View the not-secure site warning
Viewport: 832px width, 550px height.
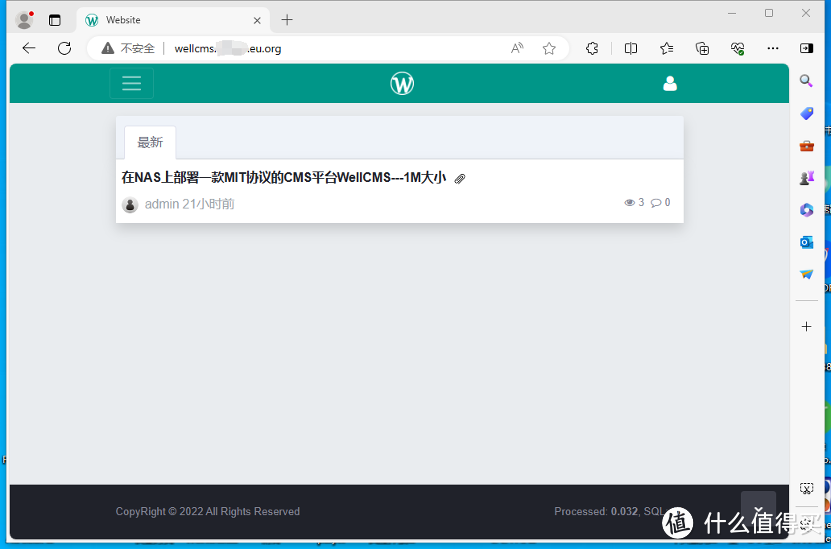pos(128,48)
